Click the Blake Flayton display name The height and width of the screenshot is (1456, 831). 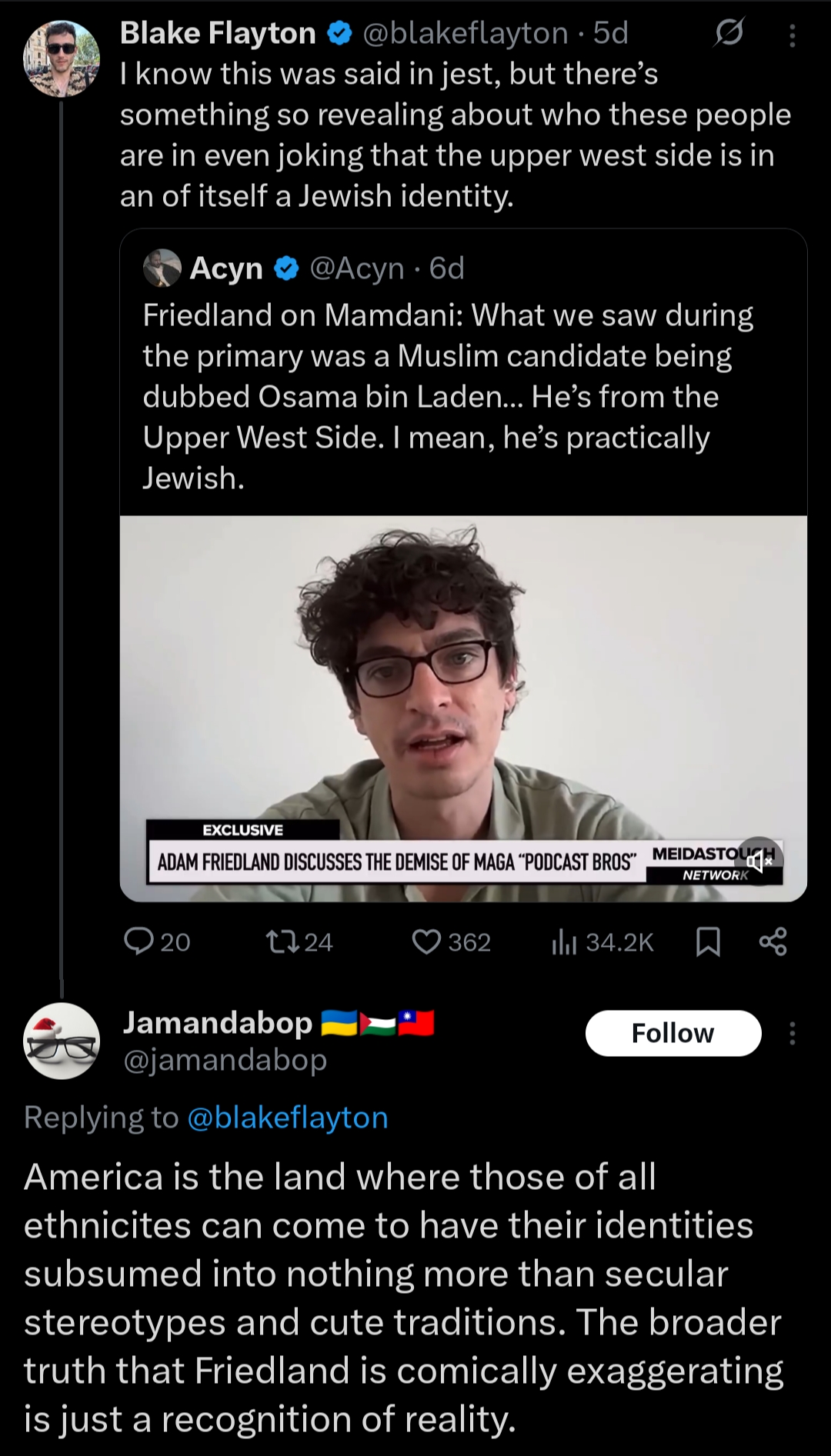218,33
